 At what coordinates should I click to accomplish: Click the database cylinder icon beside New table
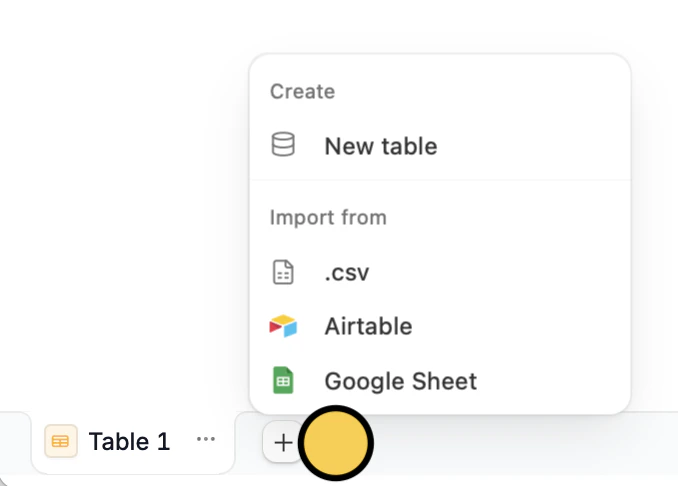[x=283, y=144]
